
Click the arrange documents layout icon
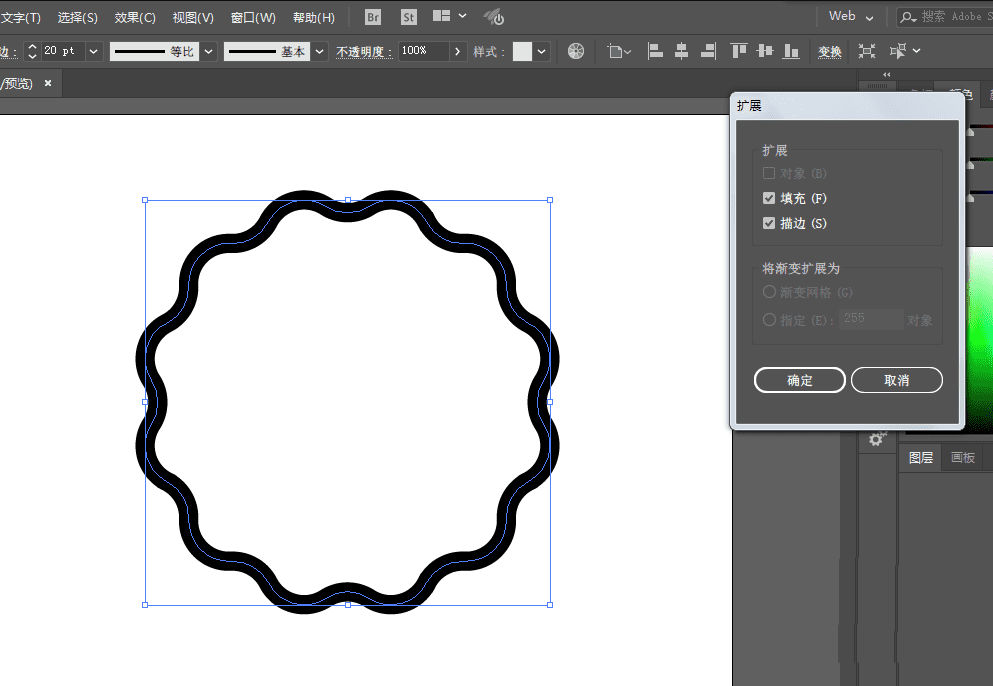[442, 17]
